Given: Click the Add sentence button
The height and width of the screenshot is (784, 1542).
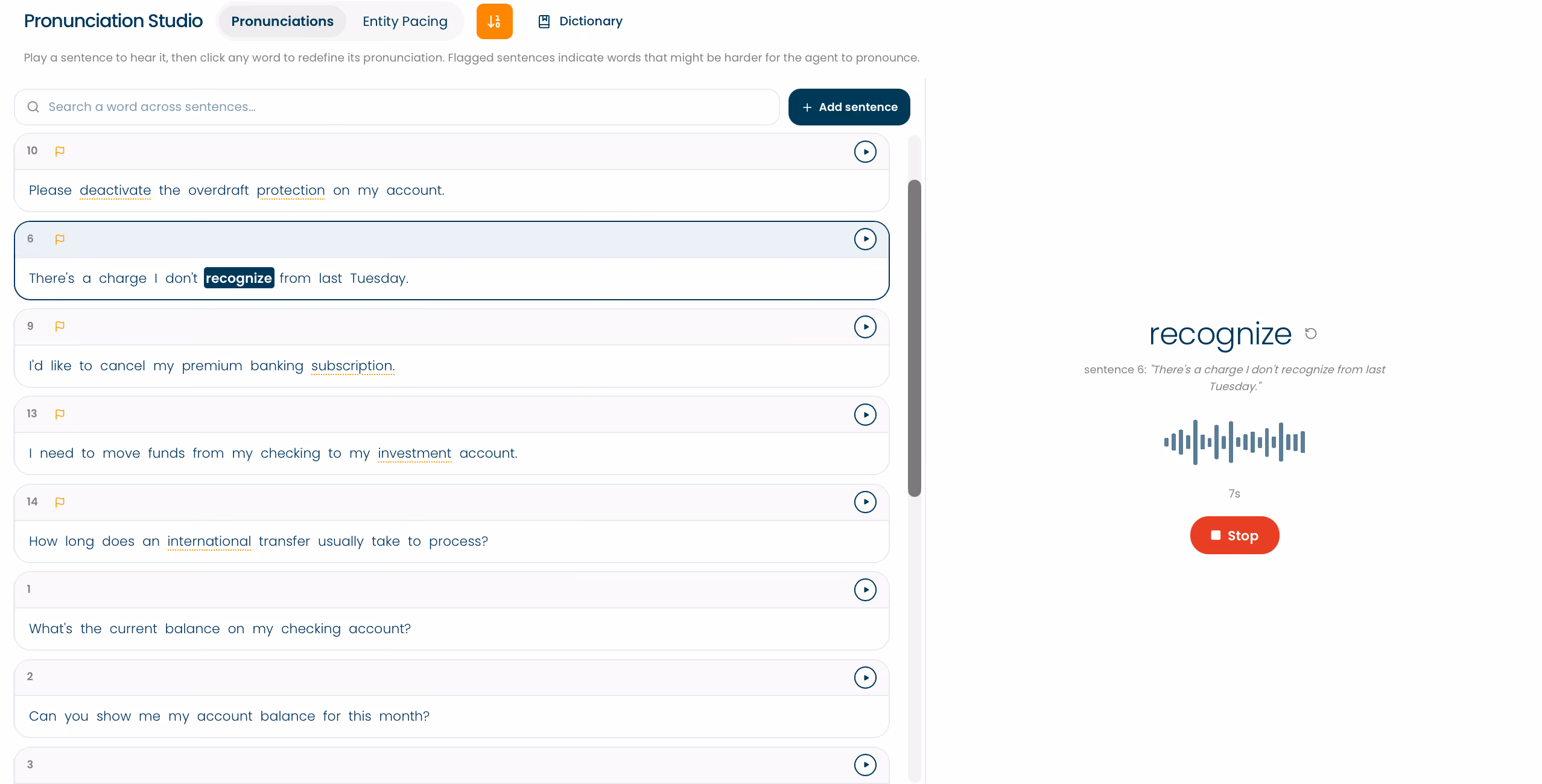Looking at the screenshot, I should (x=849, y=107).
